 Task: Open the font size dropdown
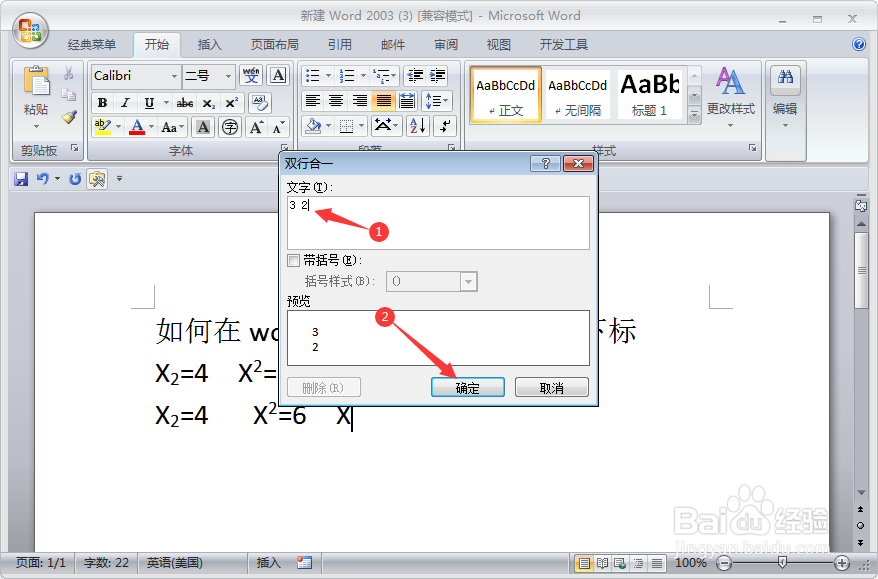point(228,76)
